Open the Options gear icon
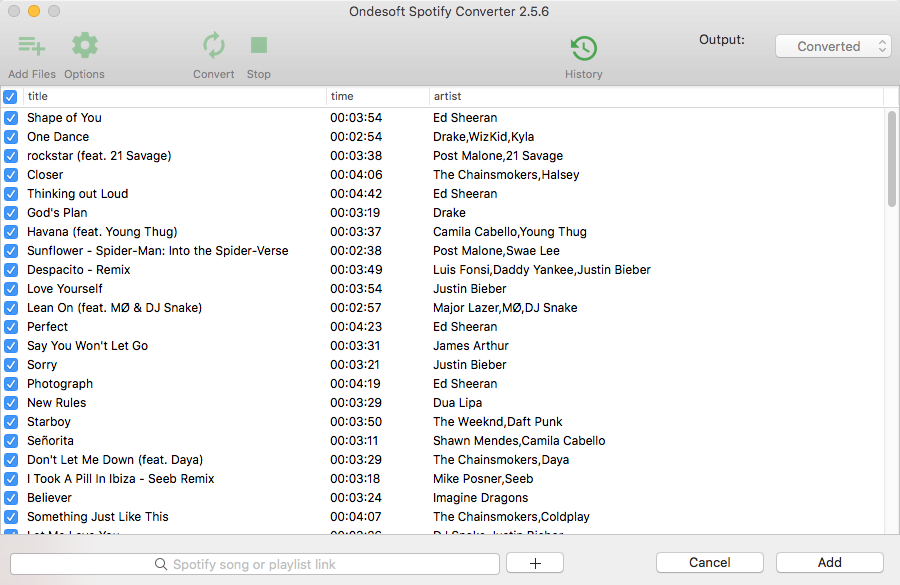The width and height of the screenshot is (900, 585). pos(84,45)
